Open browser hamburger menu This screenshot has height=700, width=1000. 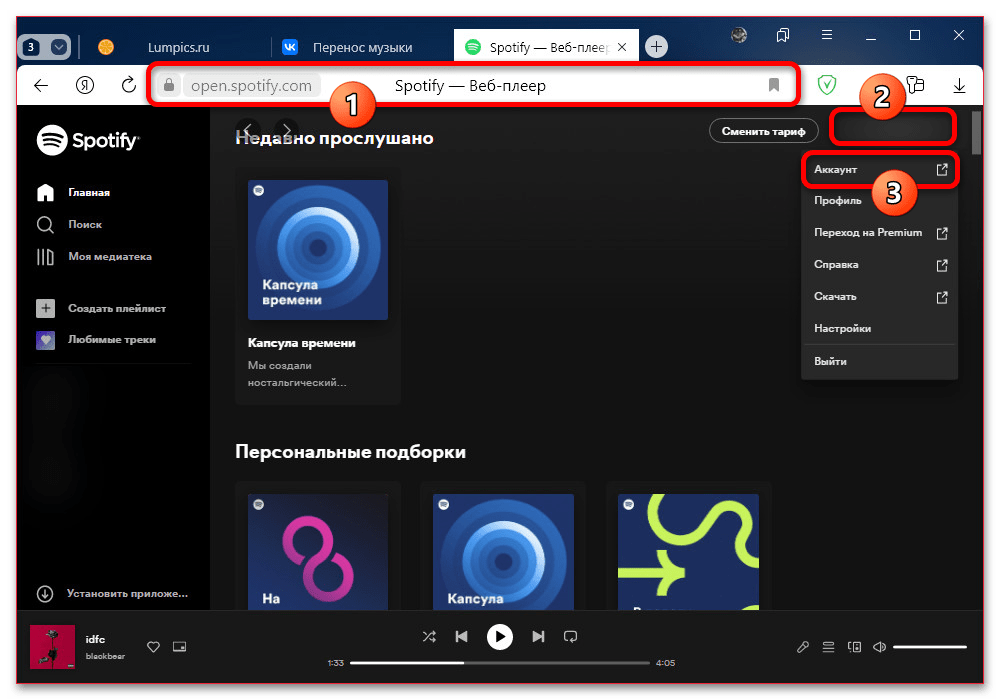tap(827, 35)
